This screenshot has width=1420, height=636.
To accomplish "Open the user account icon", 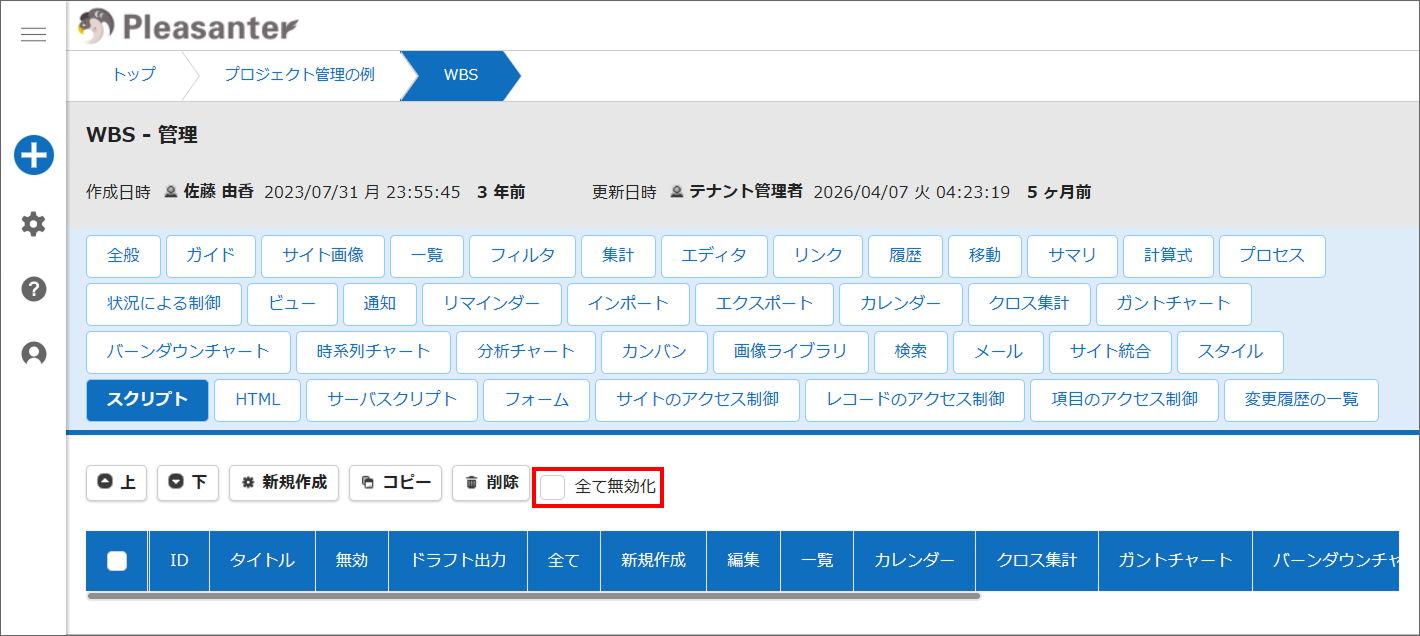I will [34, 354].
